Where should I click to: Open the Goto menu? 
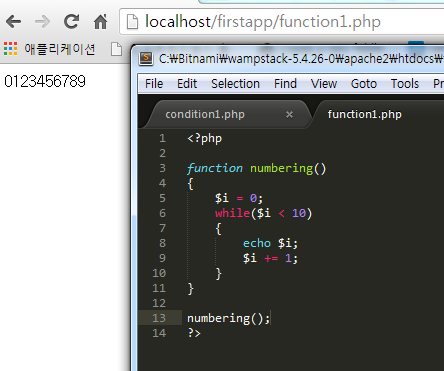(x=364, y=84)
